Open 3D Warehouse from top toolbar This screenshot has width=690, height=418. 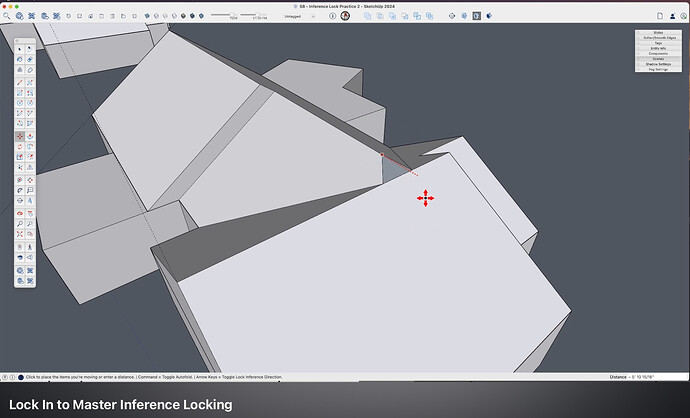(x=19, y=16)
